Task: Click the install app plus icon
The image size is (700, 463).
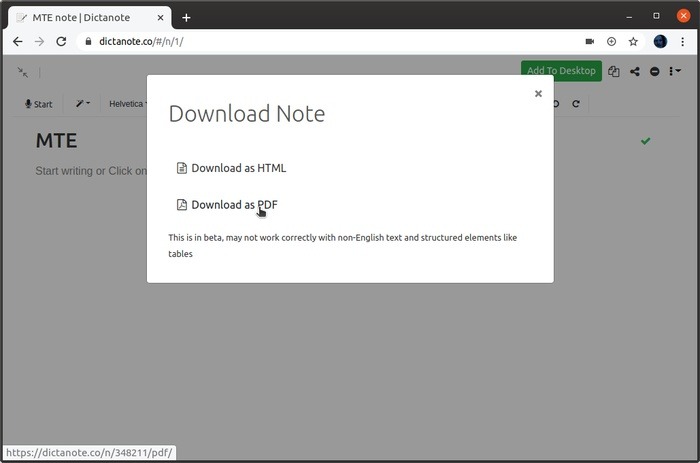Action: pyautogui.click(x=612, y=42)
